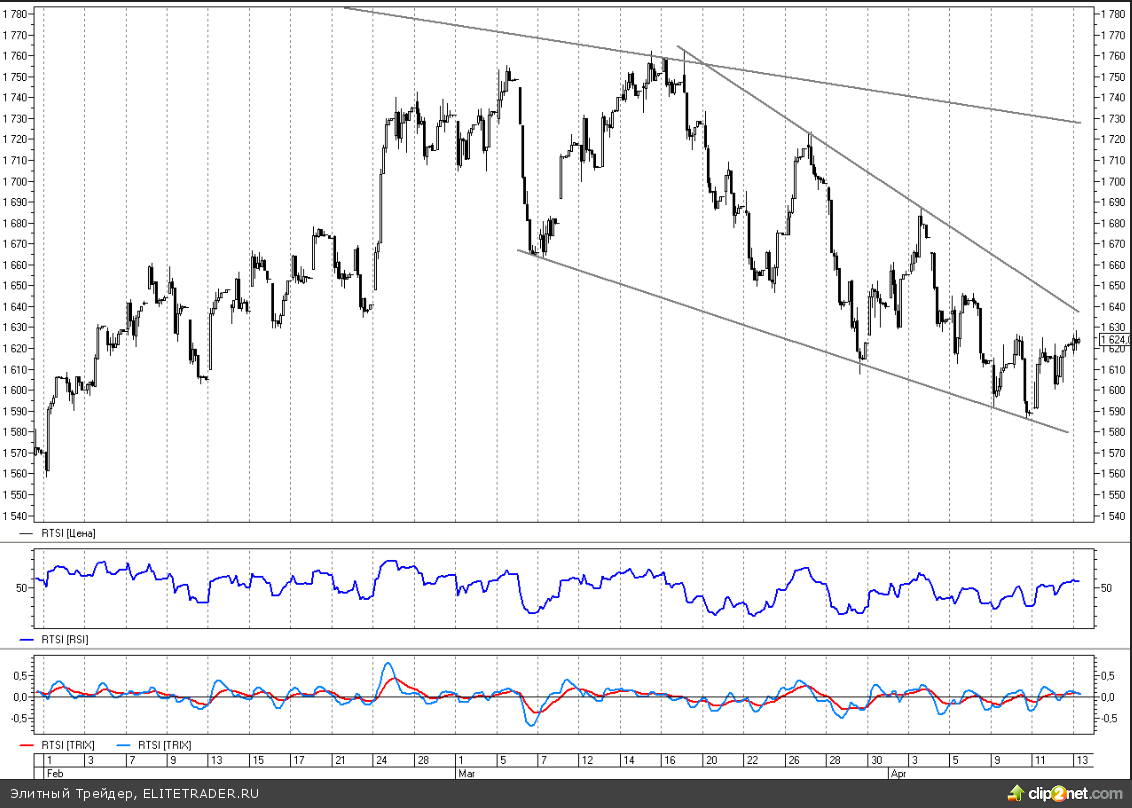
Task: Select the Apr month label
Action: click(x=898, y=773)
